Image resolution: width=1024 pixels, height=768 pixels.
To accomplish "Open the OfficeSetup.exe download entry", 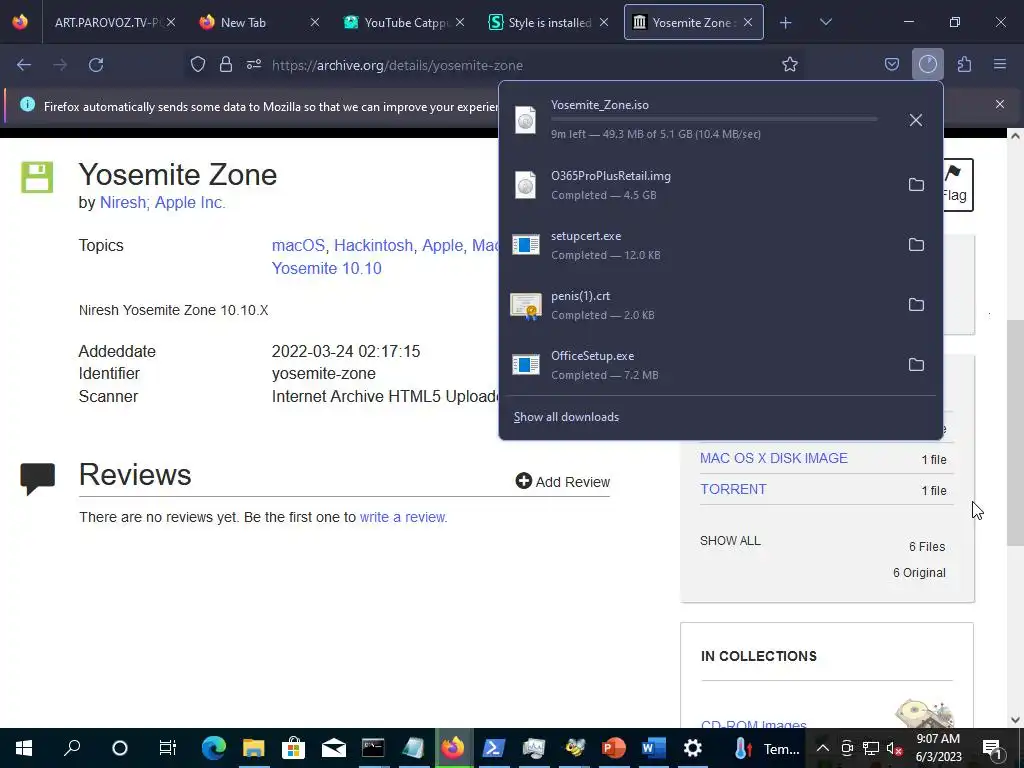I will point(702,365).
